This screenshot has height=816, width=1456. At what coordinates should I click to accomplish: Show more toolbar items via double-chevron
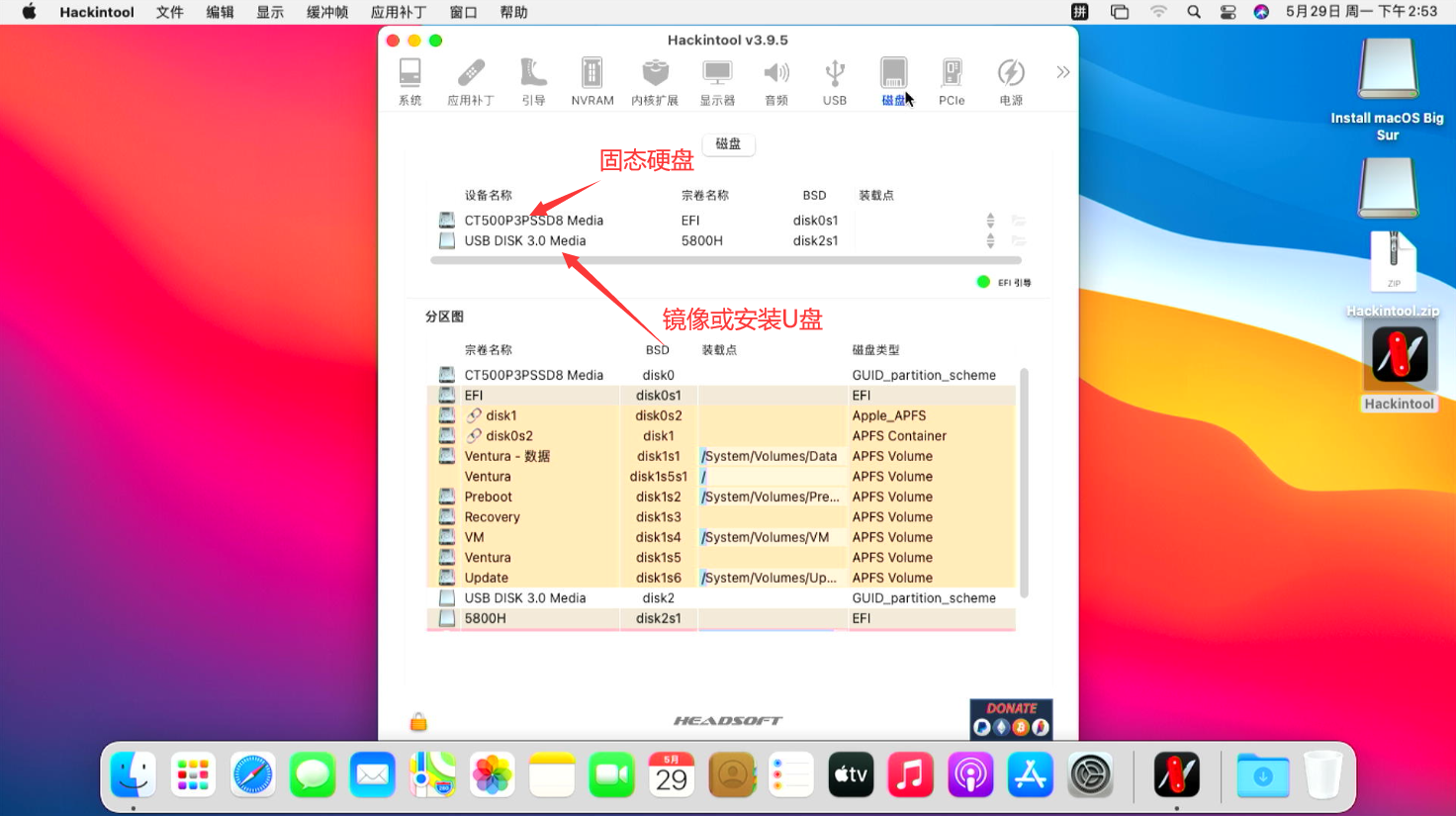1062,72
